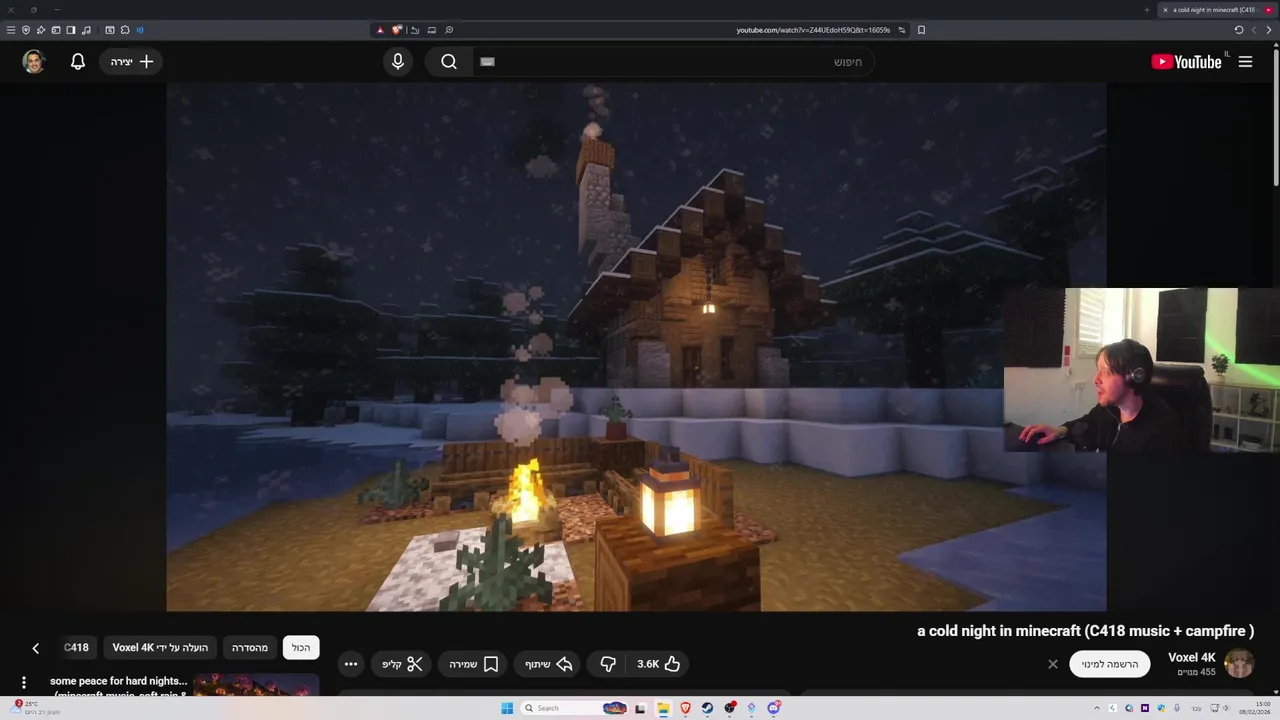Image resolution: width=1280 pixels, height=720 pixels.
Task: Open the more actions three-dot menu
Action: click(350, 664)
